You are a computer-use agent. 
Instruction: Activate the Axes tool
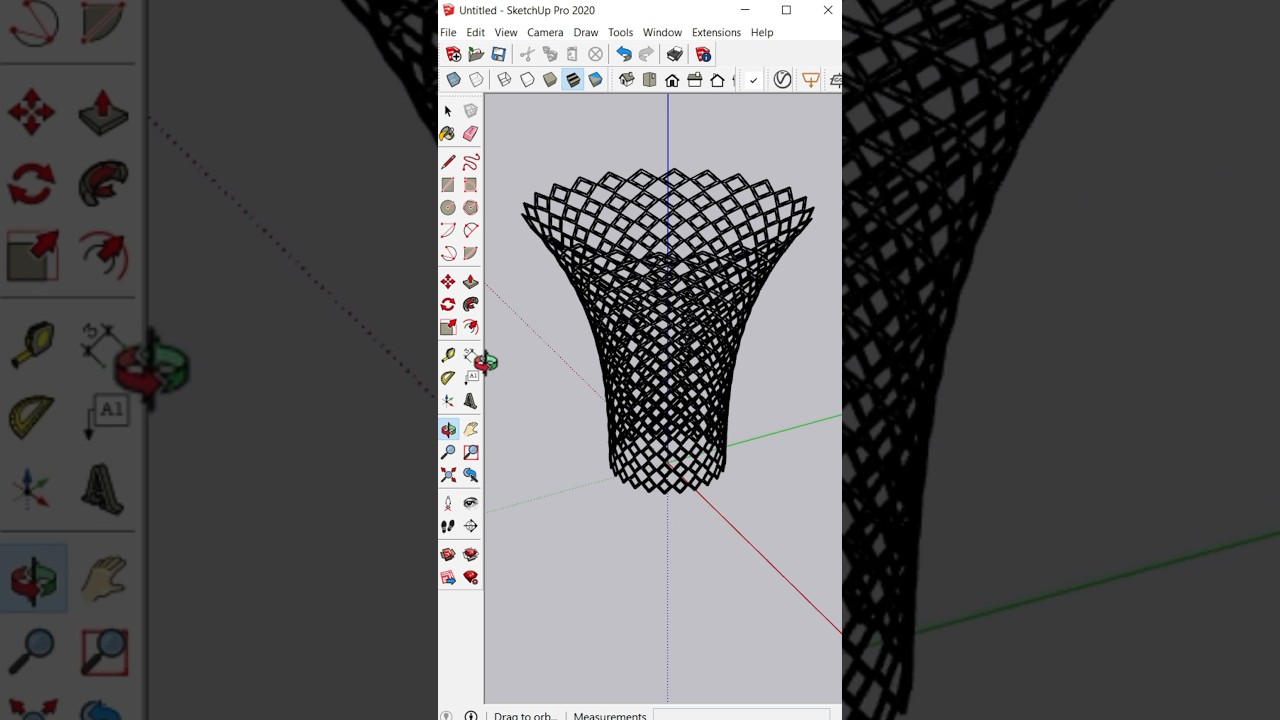(448, 402)
